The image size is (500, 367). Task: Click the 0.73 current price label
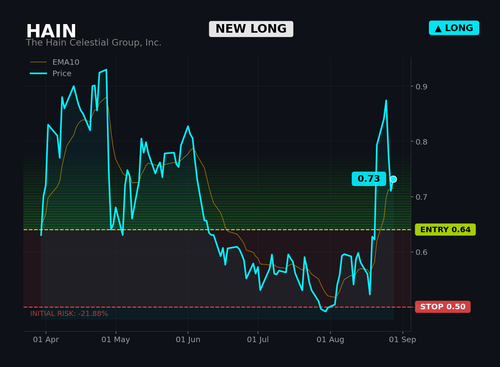coord(369,179)
